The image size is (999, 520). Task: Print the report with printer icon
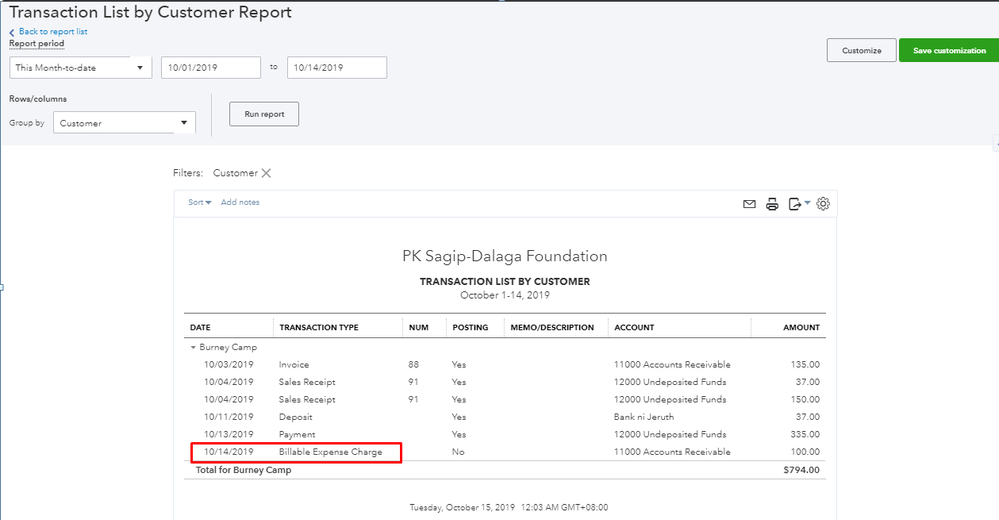click(772, 204)
